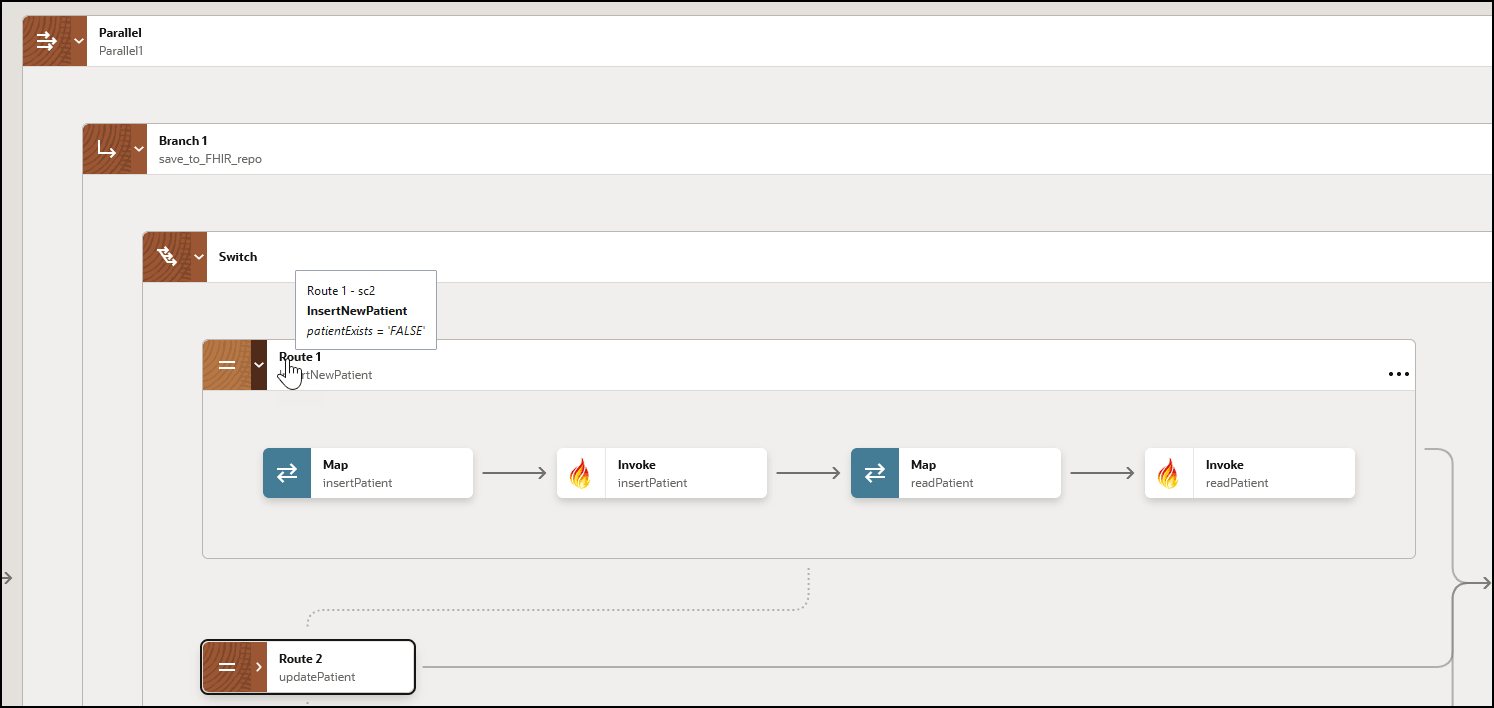Click the Map readPatient label

[x=942, y=482]
